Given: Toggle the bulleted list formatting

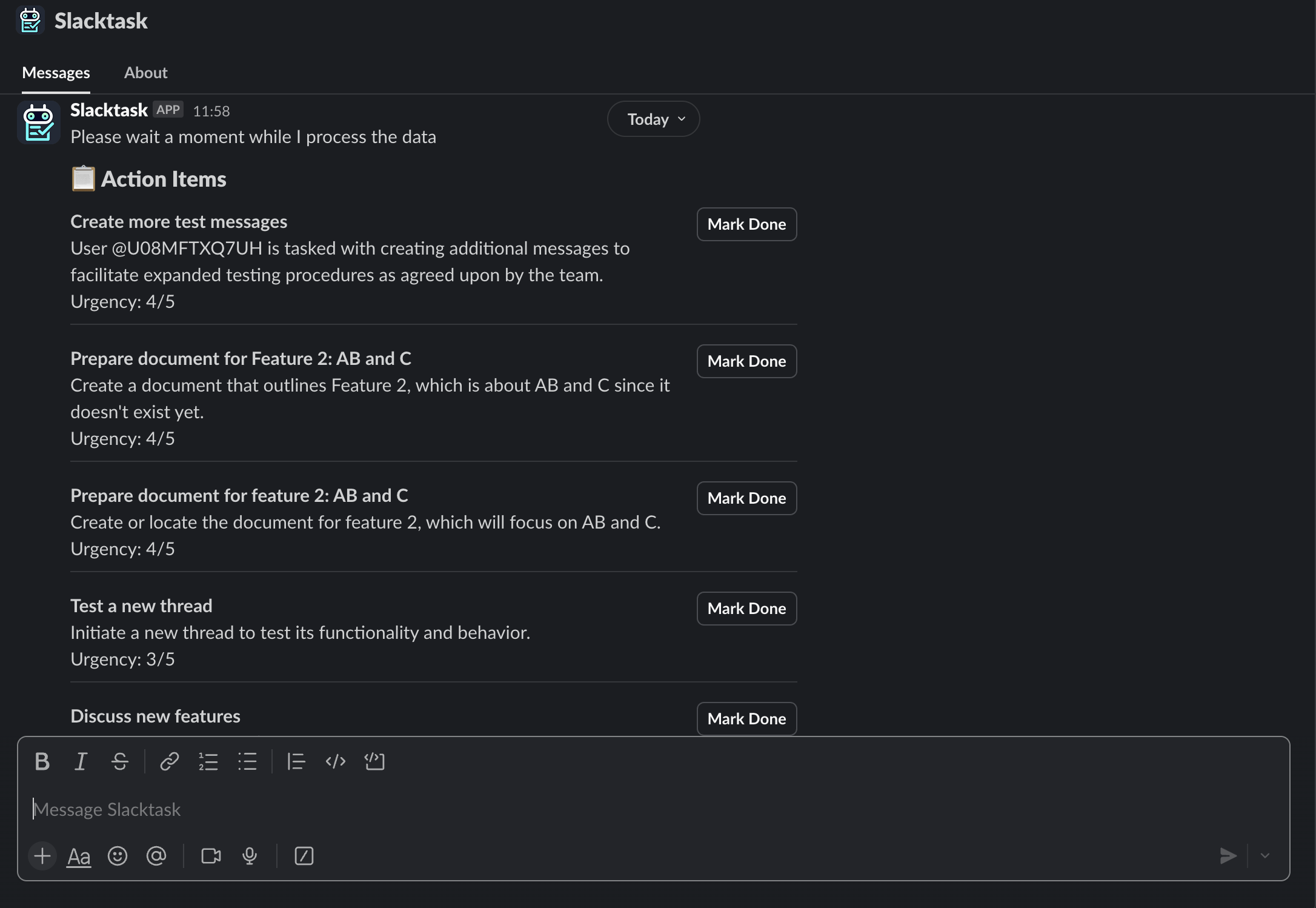Looking at the screenshot, I should [x=247, y=761].
